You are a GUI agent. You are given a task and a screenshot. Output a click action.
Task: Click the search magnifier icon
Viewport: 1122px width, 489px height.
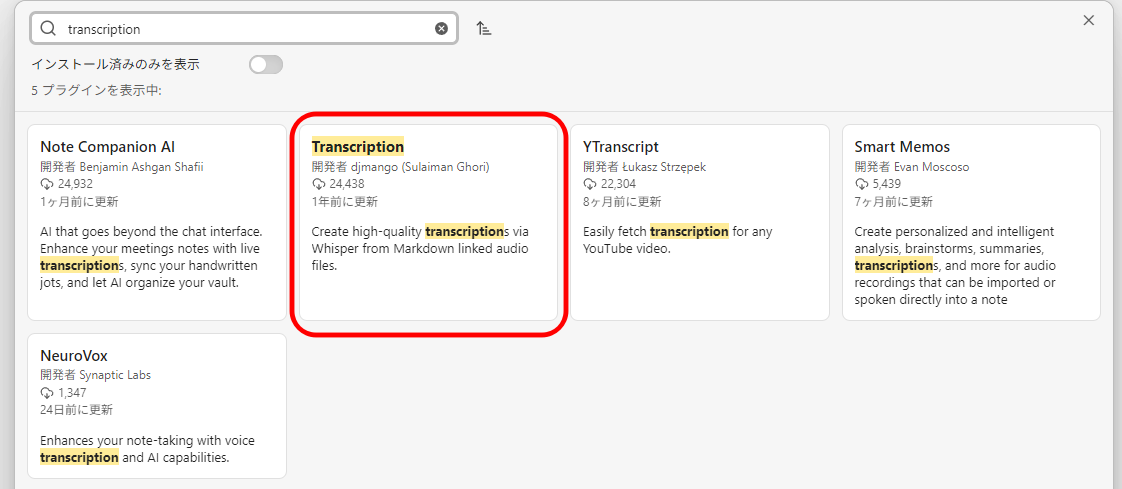48,29
